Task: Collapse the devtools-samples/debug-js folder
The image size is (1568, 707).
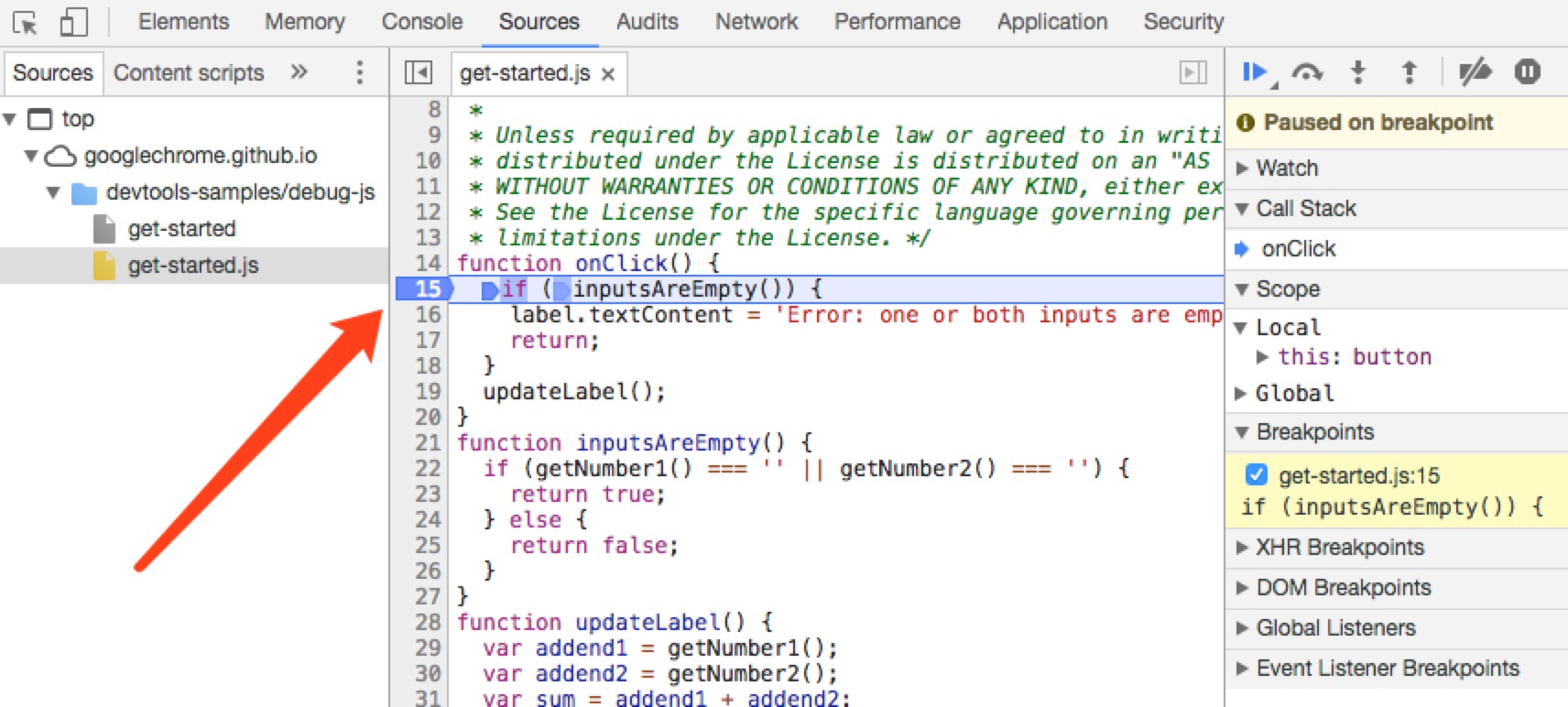Action: coord(53,192)
